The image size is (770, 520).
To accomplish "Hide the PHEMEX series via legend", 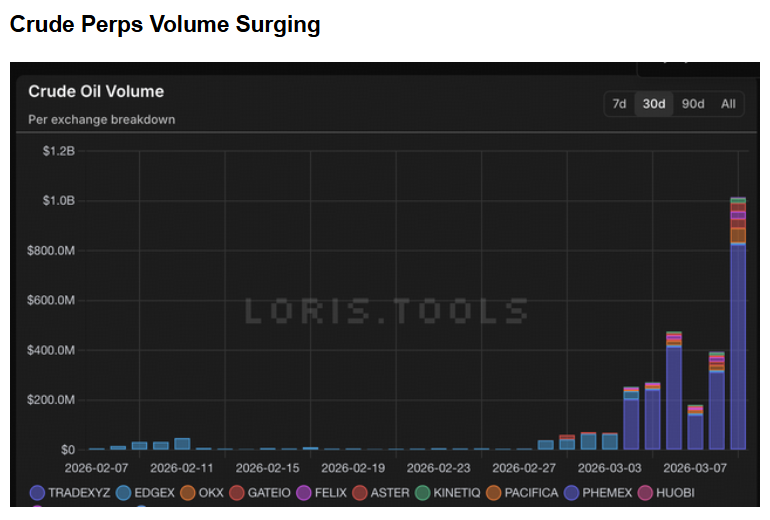I will [x=573, y=493].
